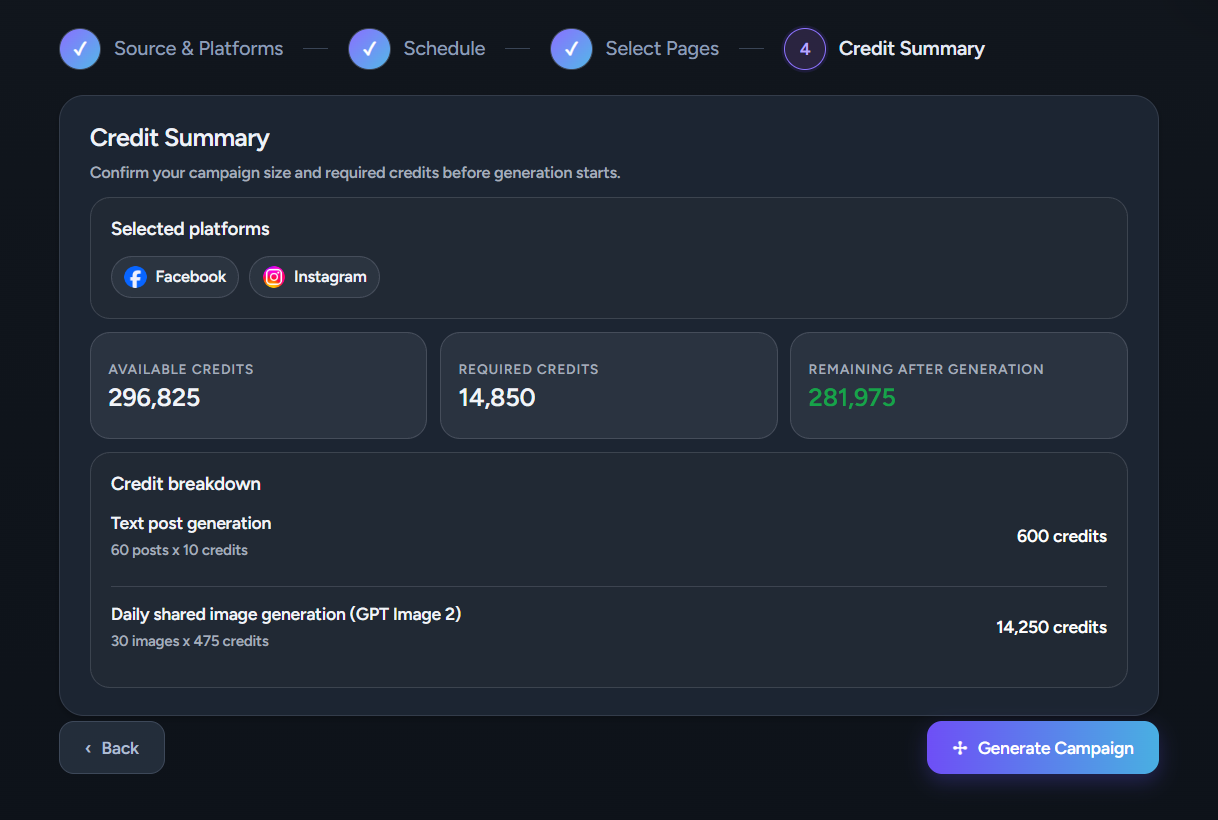1218x820 pixels.
Task: Click the Selected platforms heading
Action: point(190,229)
